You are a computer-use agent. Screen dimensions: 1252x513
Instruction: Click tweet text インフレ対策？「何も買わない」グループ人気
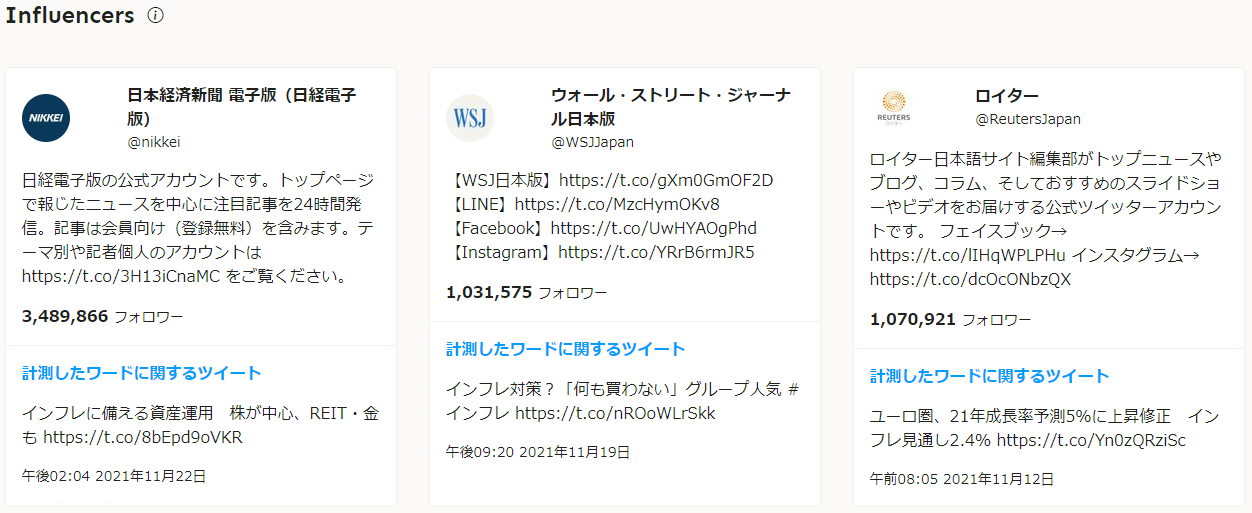(614, 389)
